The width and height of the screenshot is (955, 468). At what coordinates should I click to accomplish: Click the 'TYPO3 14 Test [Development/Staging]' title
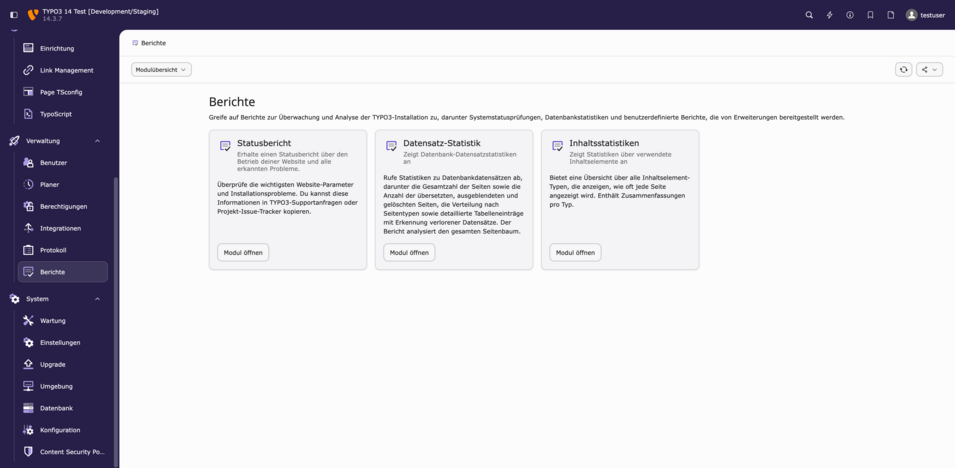(x=100, y=12)
